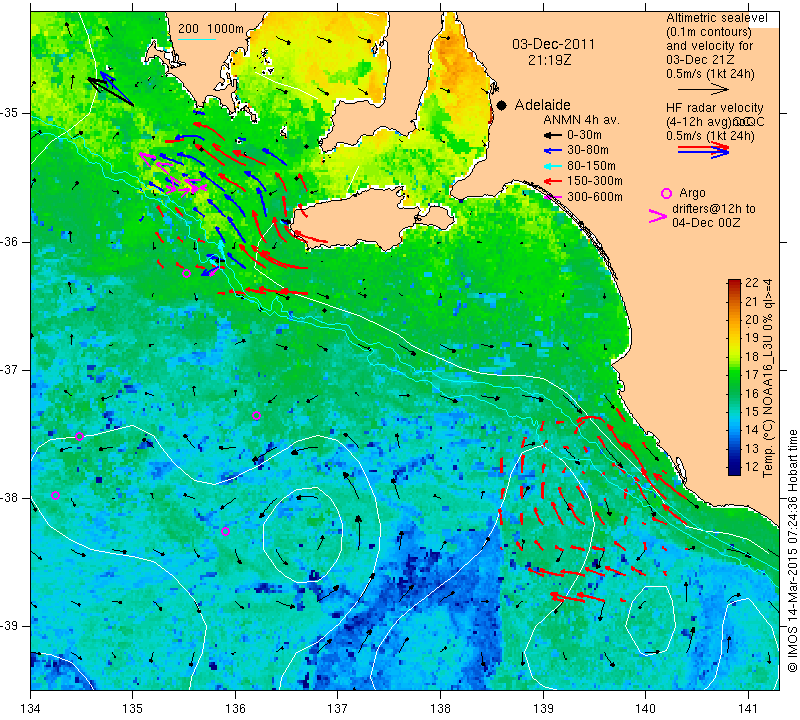Click the Argo float marker near 136.2E 37.4S
Screen dimensions: 800x720
pyautogui.click(x=257, y=415)
